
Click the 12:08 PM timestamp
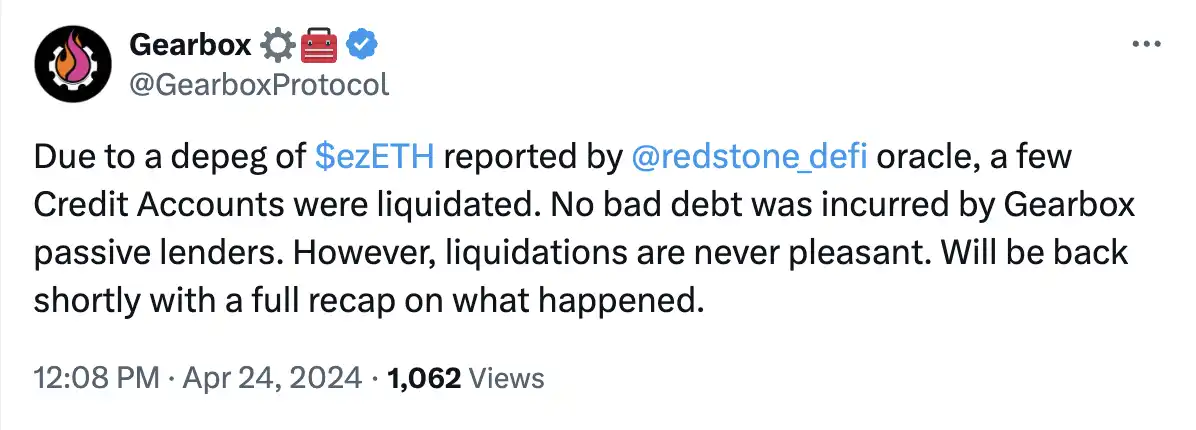click(96, 378)
